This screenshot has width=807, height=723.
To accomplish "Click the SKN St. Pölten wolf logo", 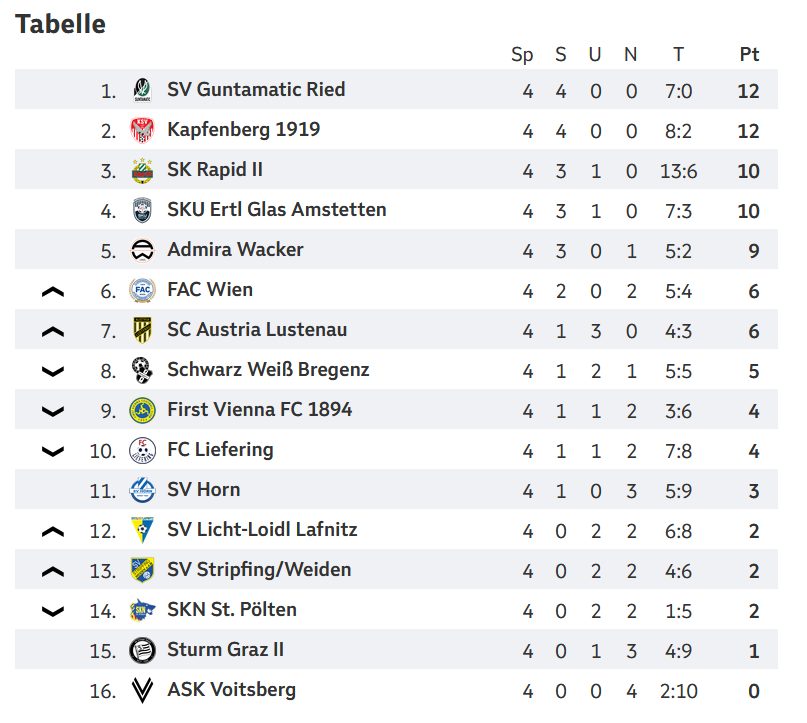I will point(142,610).
